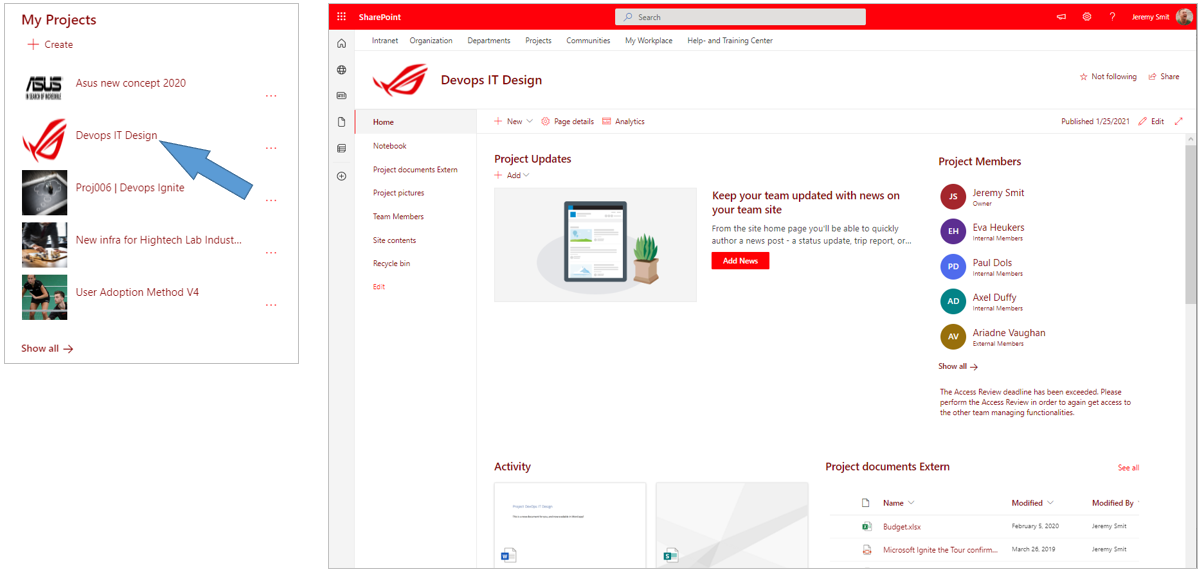1204x575 pixels.
Task: Open ellipsis menu for Proj006 Devops Ignite
Action: [271, 200]
